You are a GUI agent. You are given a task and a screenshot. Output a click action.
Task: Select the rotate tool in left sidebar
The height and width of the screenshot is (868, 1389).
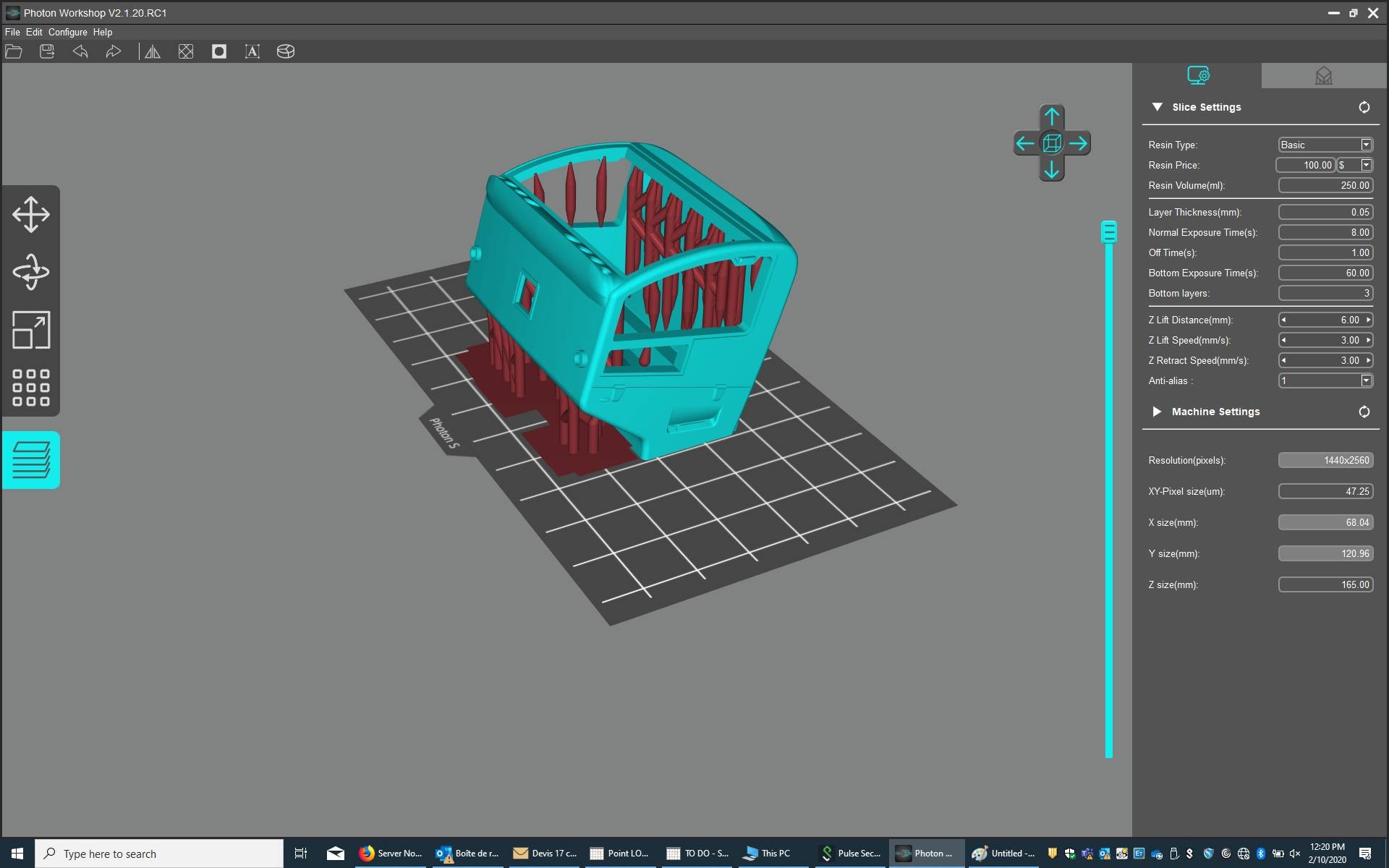(31, 272)
